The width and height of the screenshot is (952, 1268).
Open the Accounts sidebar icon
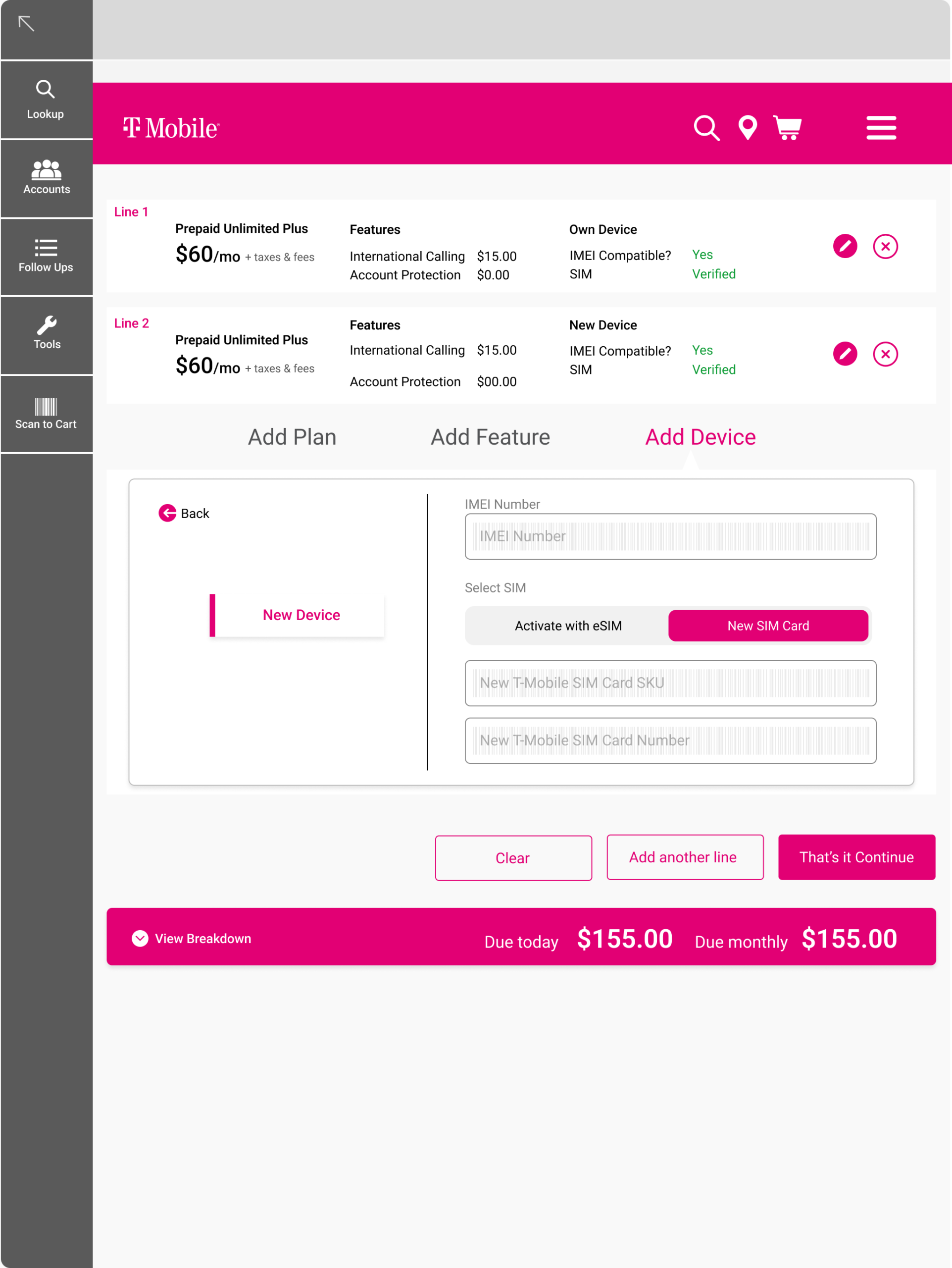[46, 178]
